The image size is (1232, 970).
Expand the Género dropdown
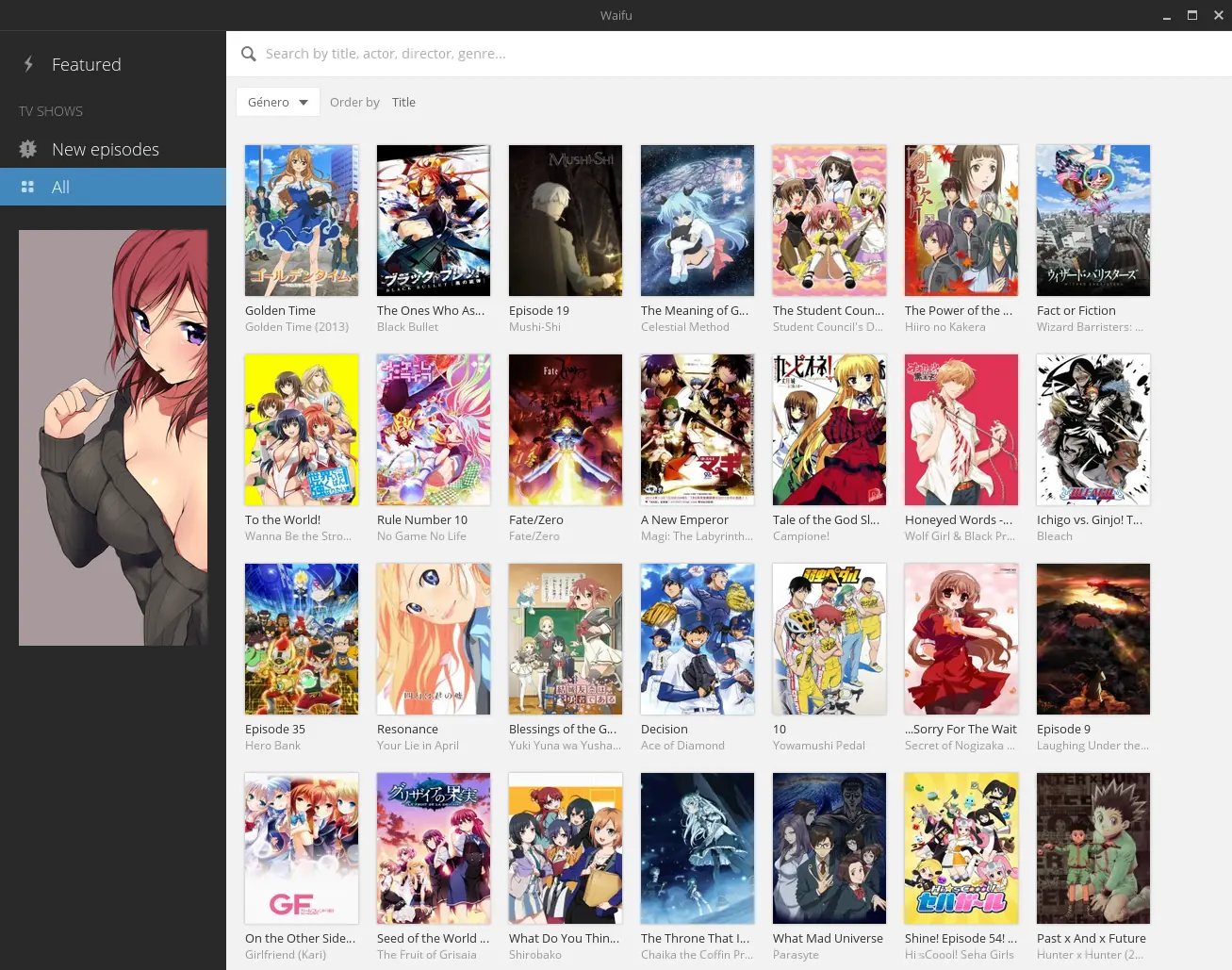(278, 102)
